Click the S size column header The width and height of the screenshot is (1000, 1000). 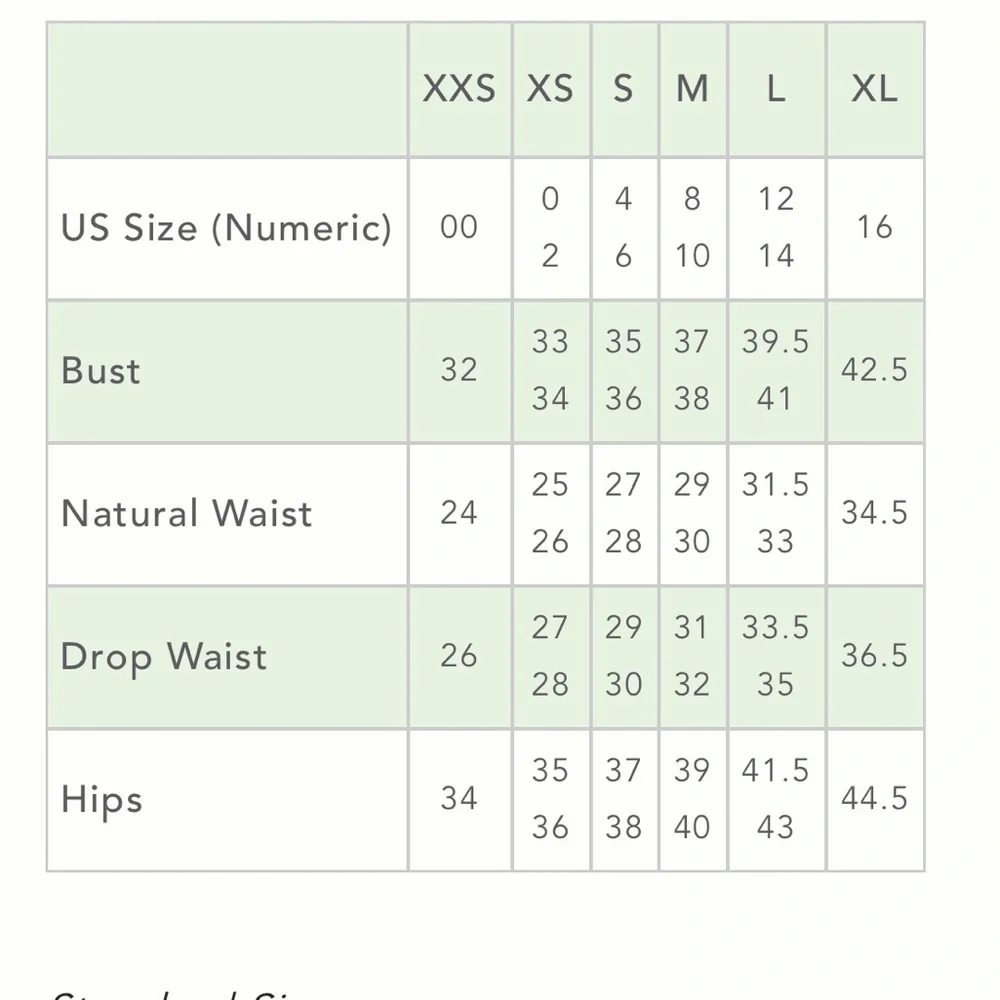pos(623,89)
